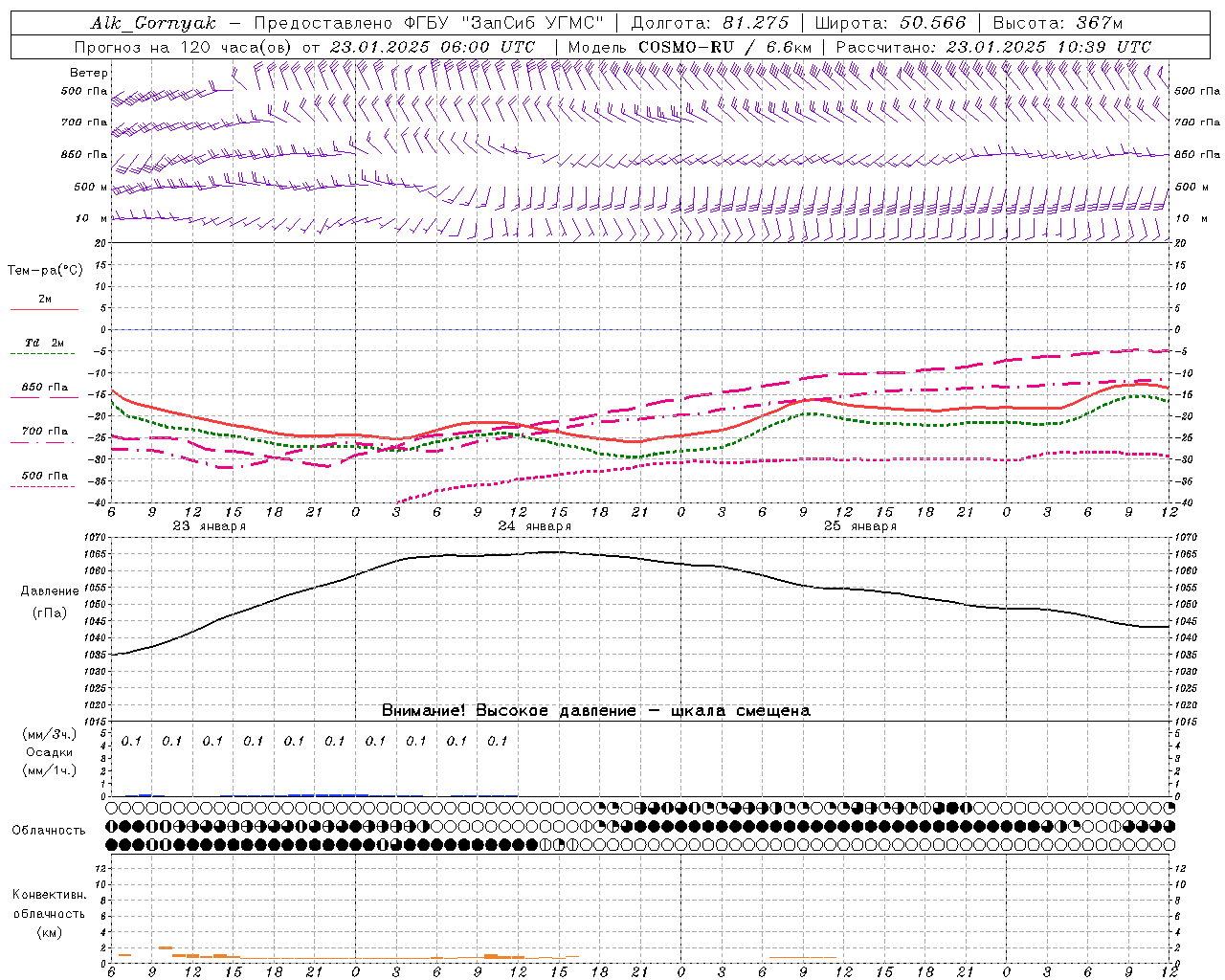Click the Давление panel label

click(x=50, y=591)
